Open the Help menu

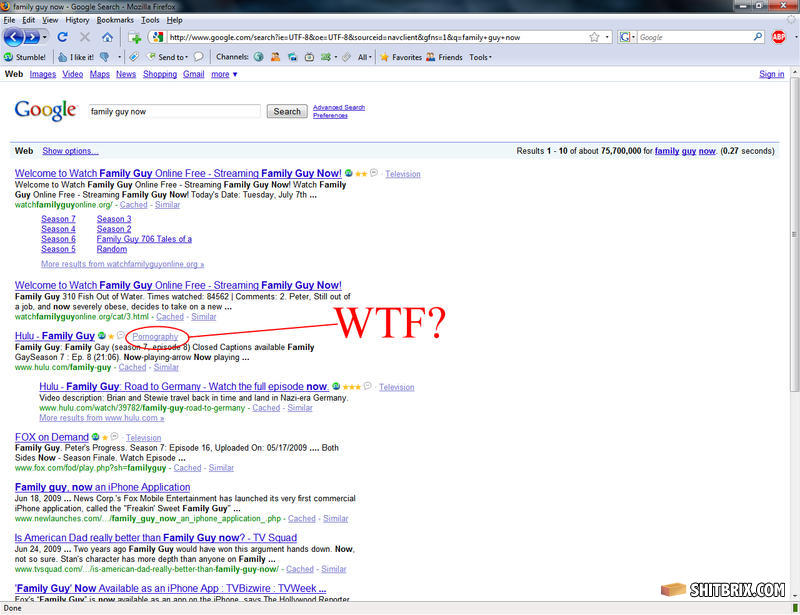[x=174, y=20]
